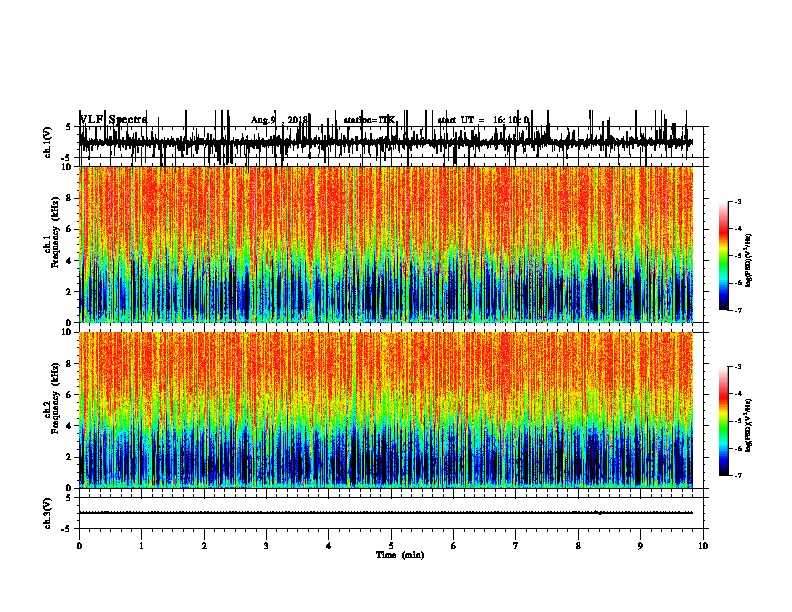792x612 pixels.
Task: Click the "station=ITK" header text
Action: coord(369,120)
